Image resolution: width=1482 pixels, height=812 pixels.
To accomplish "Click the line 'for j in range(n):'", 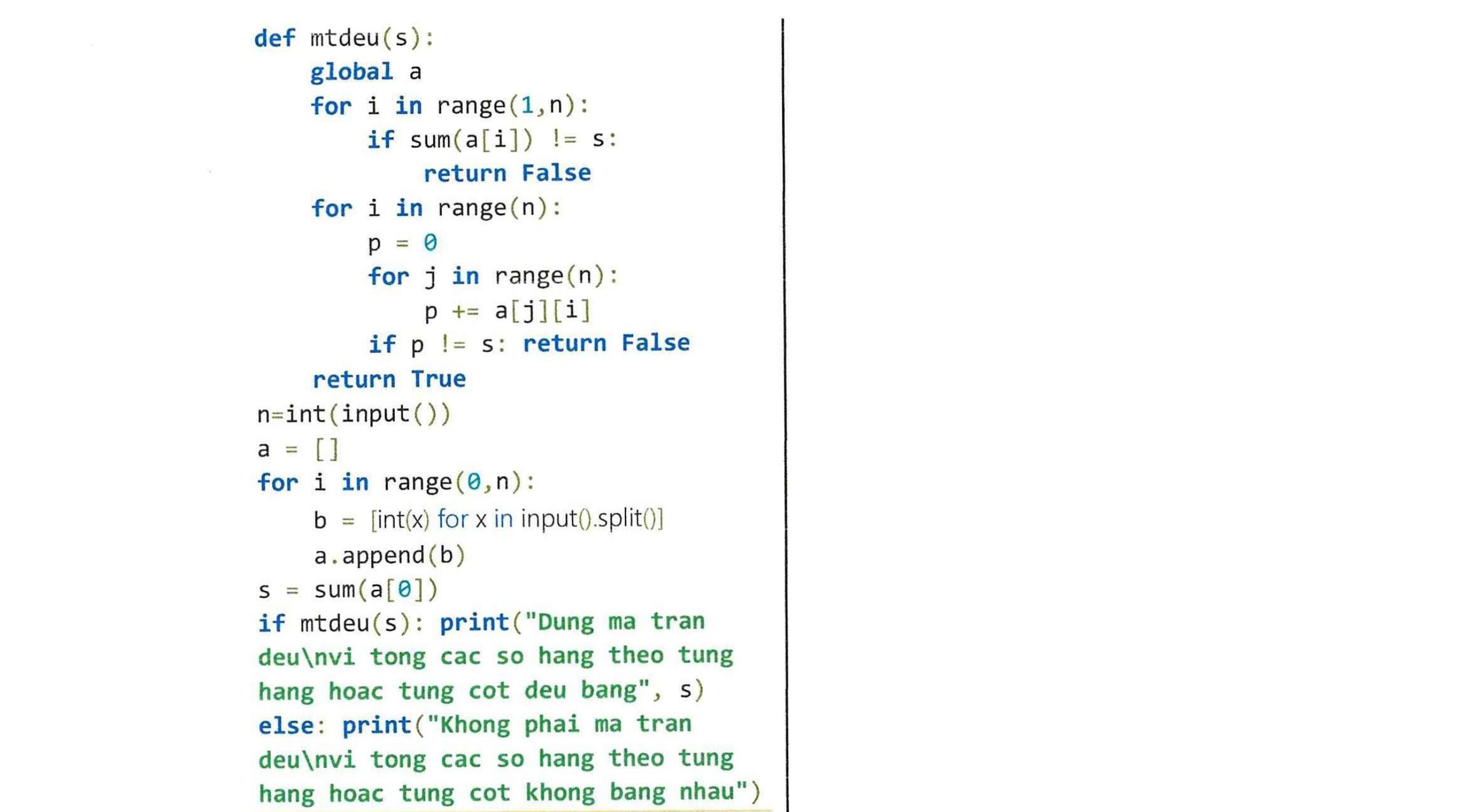I will point(493,276).
